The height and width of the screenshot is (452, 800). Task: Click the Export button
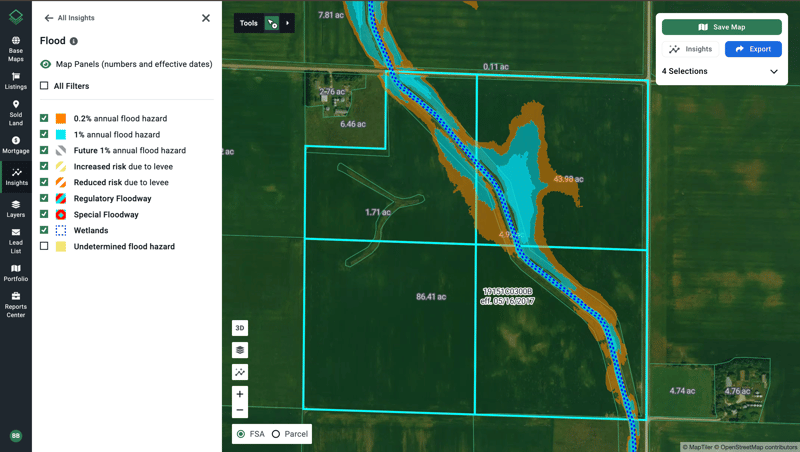click(753, 49)
